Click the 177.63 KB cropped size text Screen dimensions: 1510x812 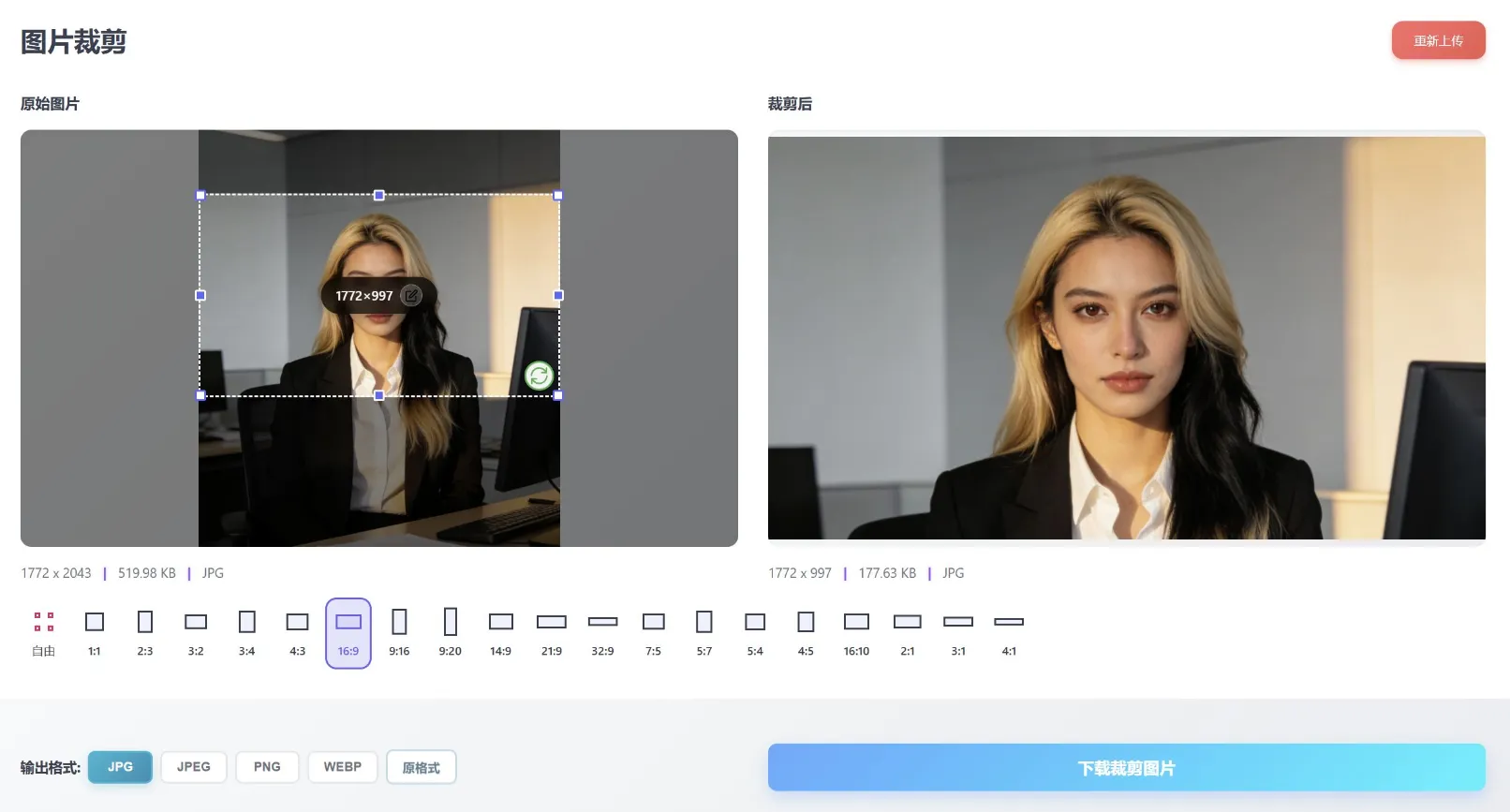(887, 573)
